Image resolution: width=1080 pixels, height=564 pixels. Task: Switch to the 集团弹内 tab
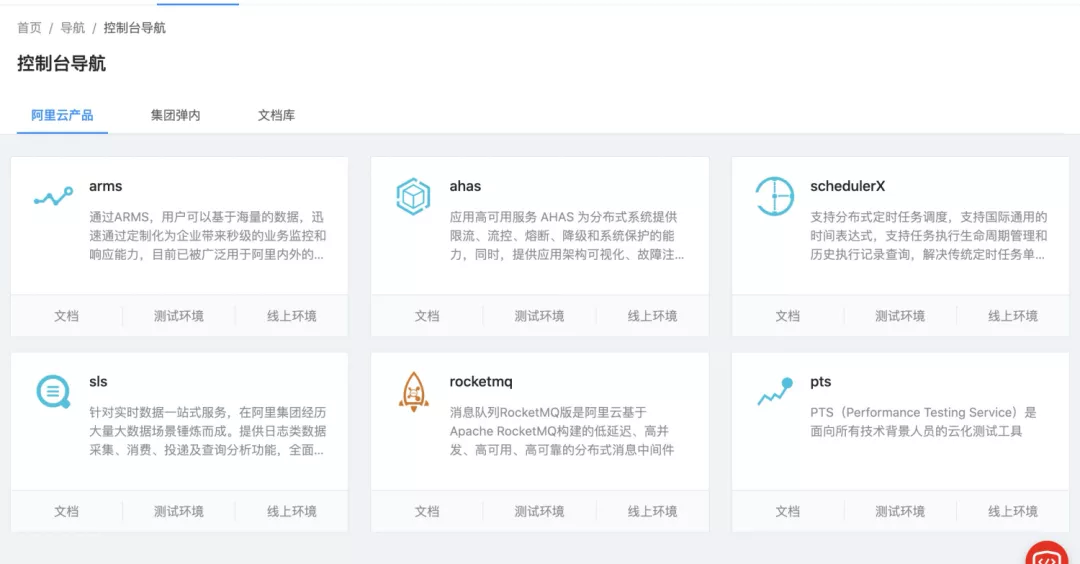[176, 115]
